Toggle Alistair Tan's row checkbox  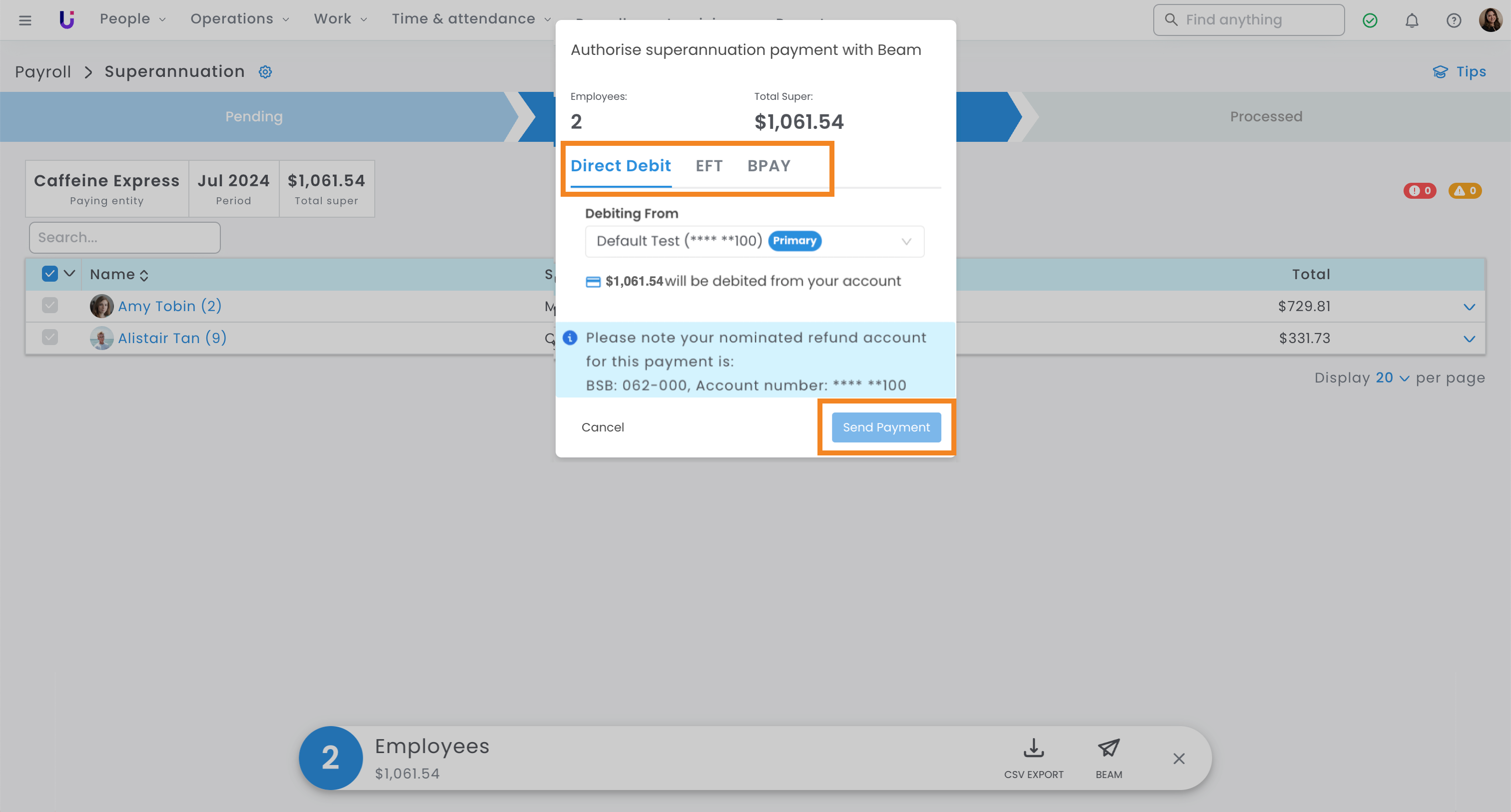[50, 338]
